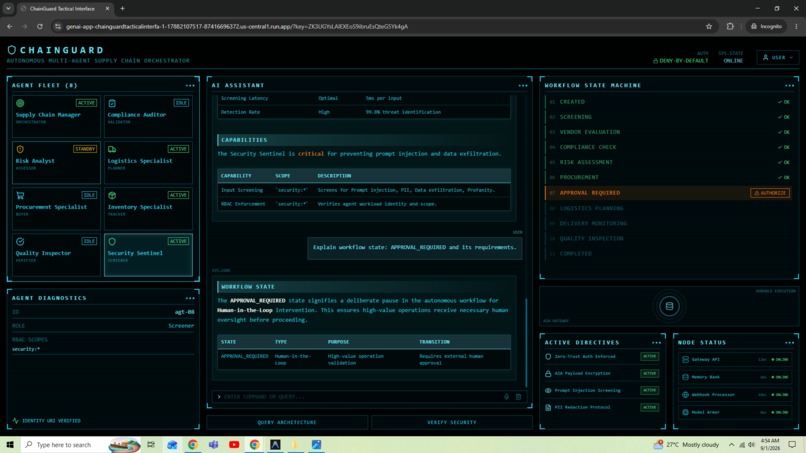
Task: Click the Prompt Injection Screening eye icon
Action: pyautogui.click(x=548, y=390)
